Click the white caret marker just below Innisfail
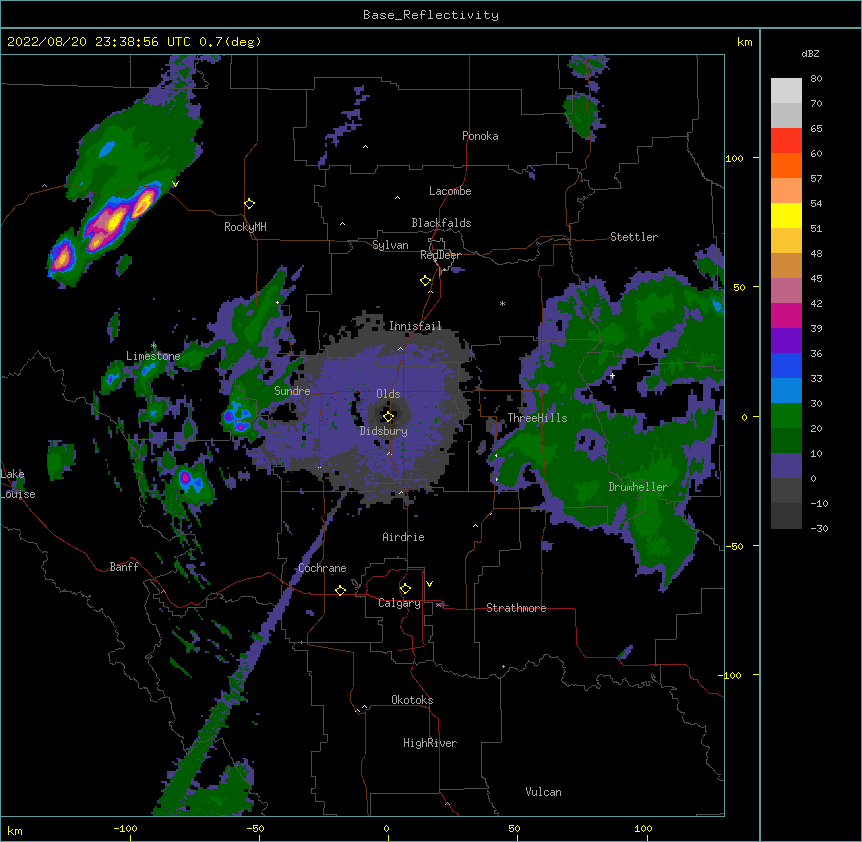The width and height of the screenshot is (862, 842). pos(400,349)
